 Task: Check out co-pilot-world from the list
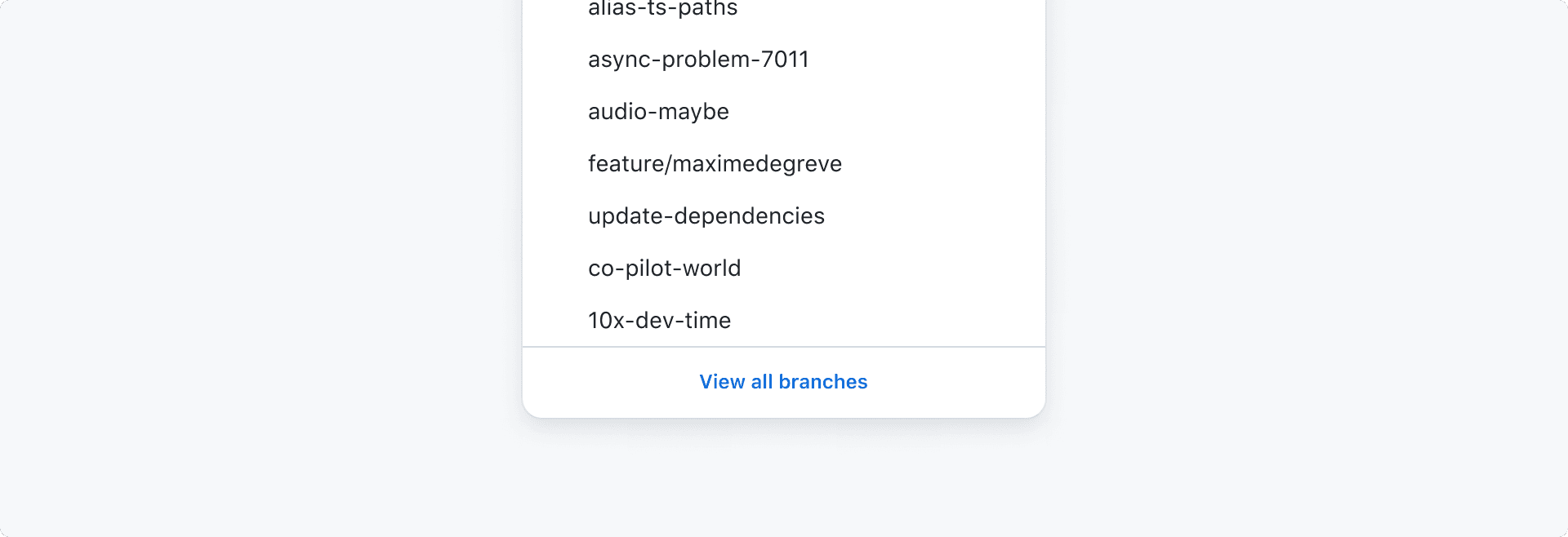point(663,268)
